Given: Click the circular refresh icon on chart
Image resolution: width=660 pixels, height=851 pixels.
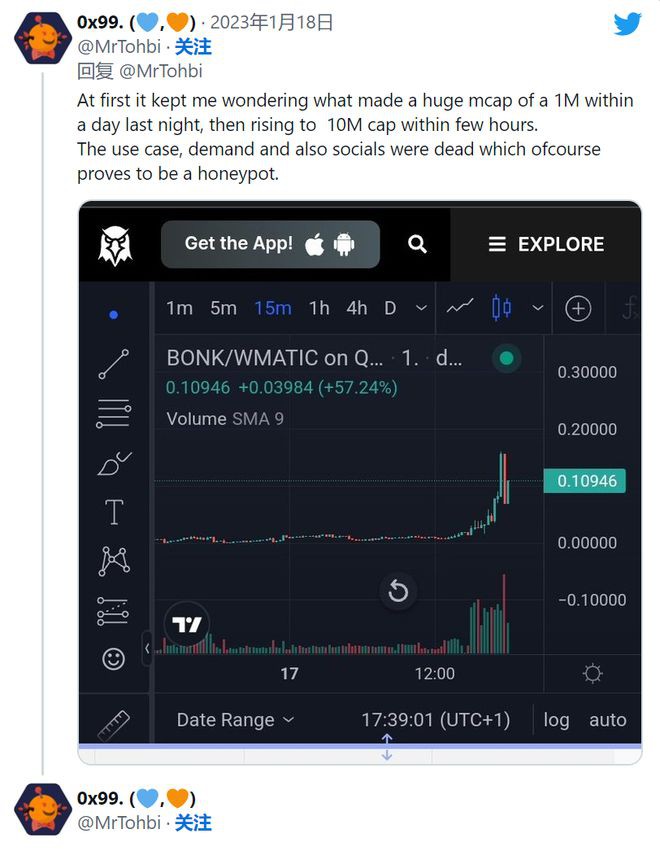Looking at the screenshot, I should coord(399,592).
